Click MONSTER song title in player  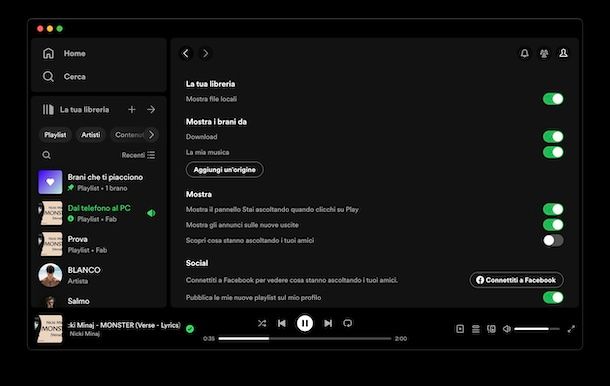[x=124, y=325]
